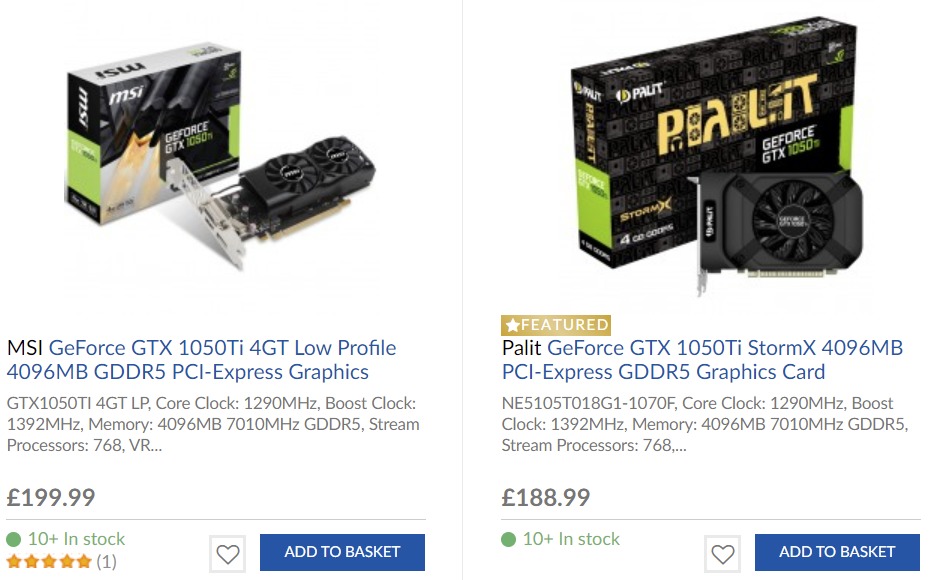This screenshot has width=941, height=580.
Task: Click the £199.99 price
Action: coord(51,497)
